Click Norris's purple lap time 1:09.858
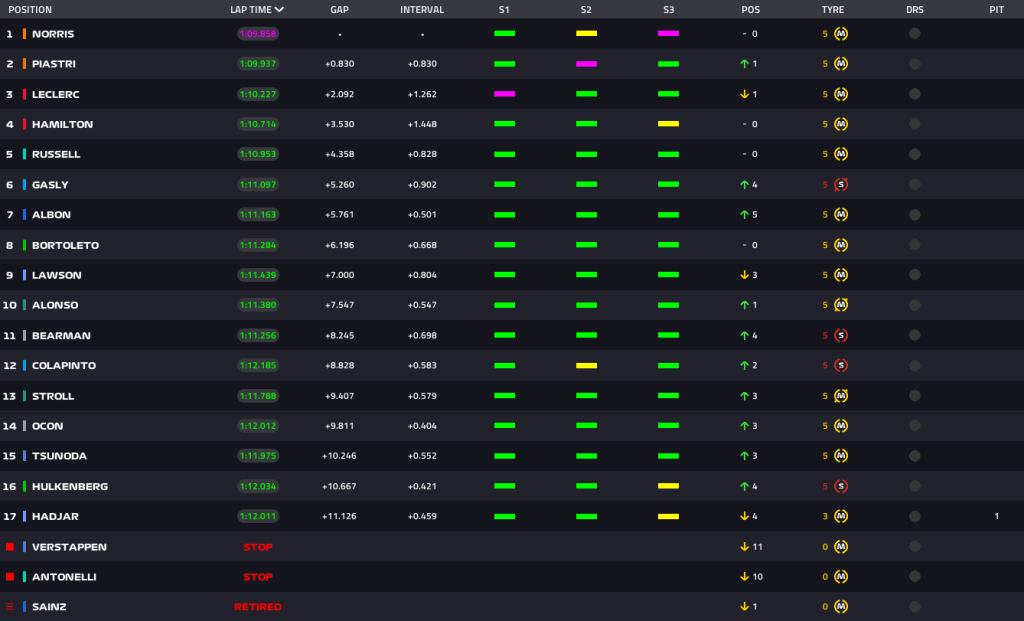 click(258, 34)
